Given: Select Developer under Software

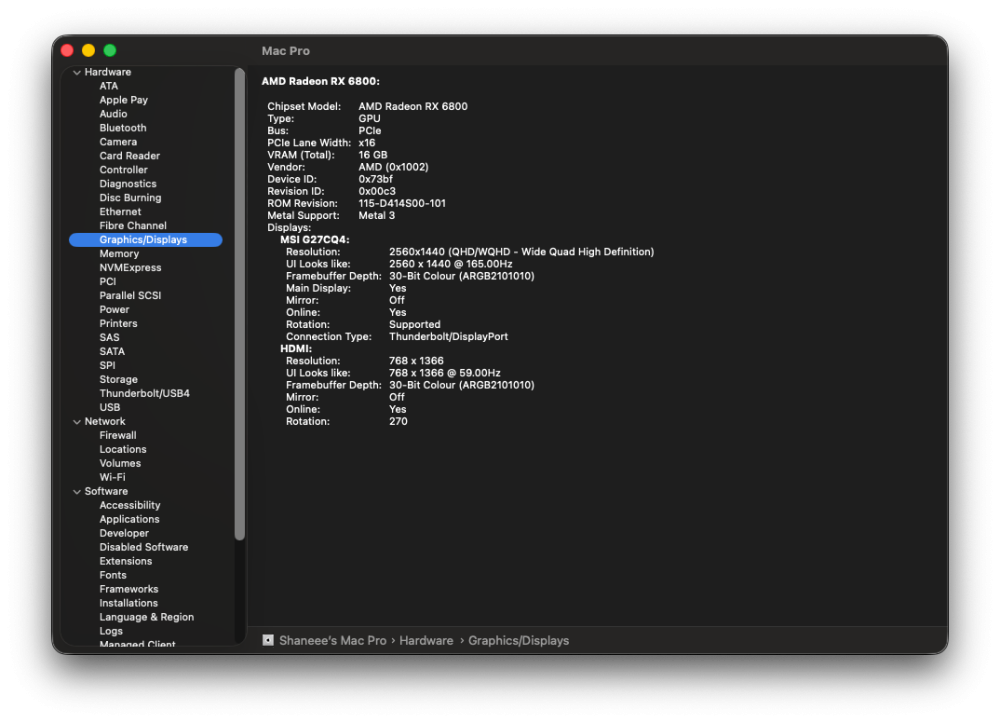Looking at the screenshot, I should [124, 535].
